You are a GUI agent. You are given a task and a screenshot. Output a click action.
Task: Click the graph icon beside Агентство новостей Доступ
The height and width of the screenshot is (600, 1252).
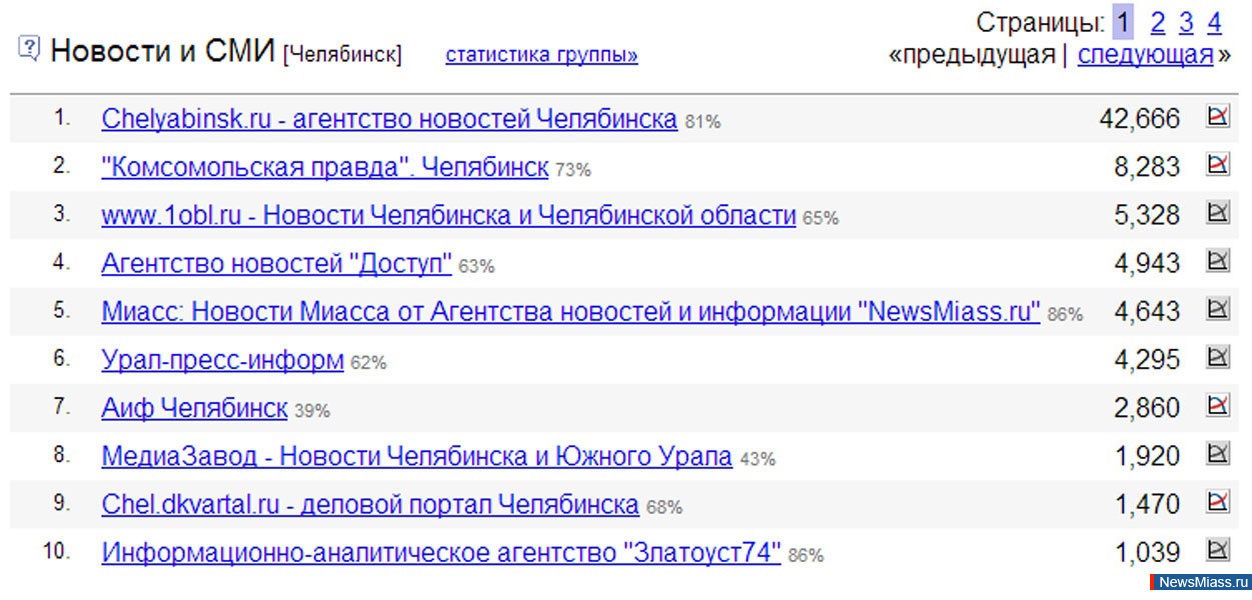(x=1217, y=262)
